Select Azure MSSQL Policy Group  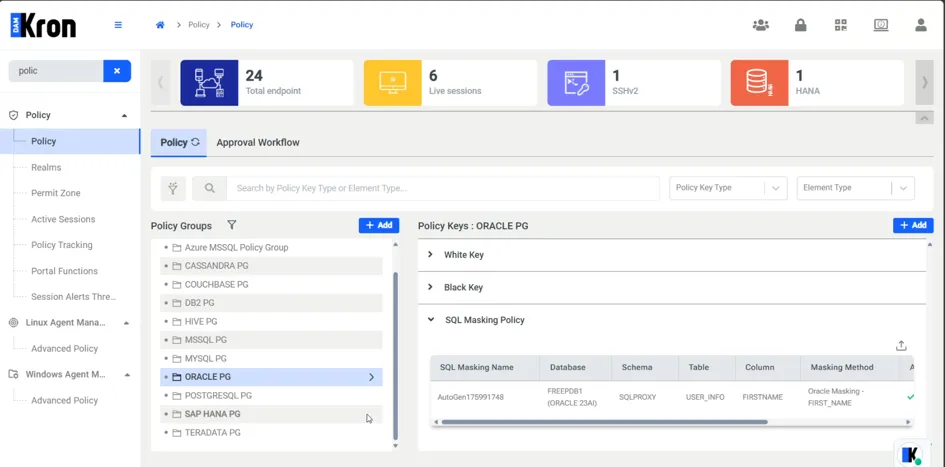click(271, 248)
